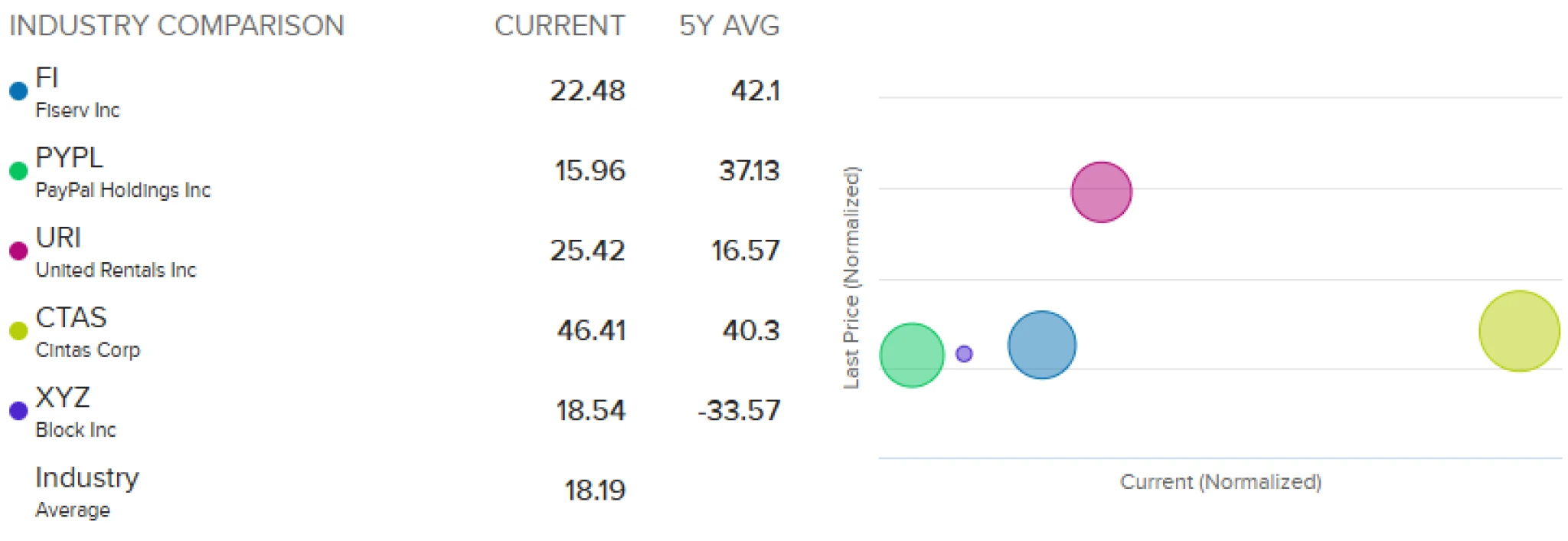Image resolution: width=1568 pixels, height=541 pixels.
Task: Sort by the CURRENT column header
Action: coord(560,26)
